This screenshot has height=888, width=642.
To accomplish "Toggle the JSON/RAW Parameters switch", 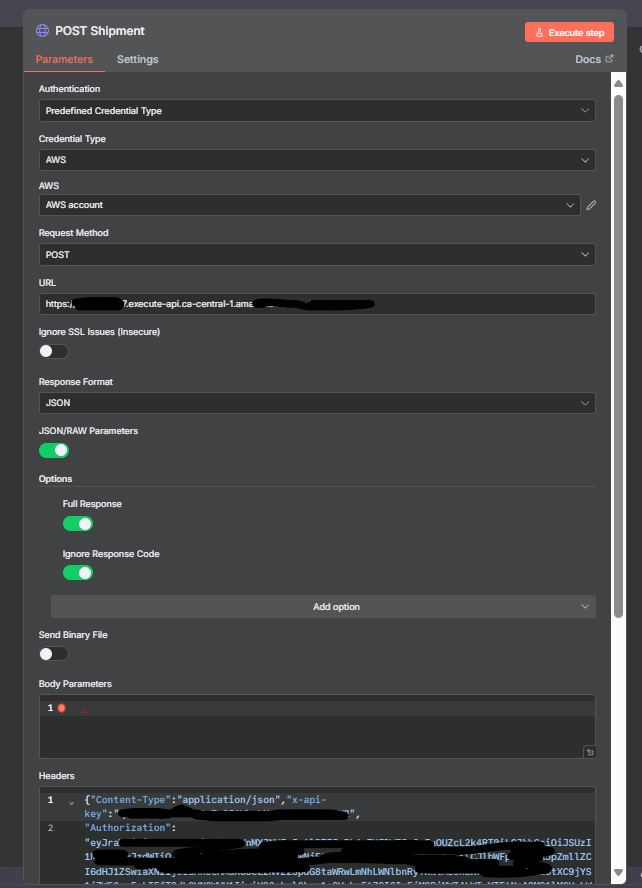I will [54, 450].
